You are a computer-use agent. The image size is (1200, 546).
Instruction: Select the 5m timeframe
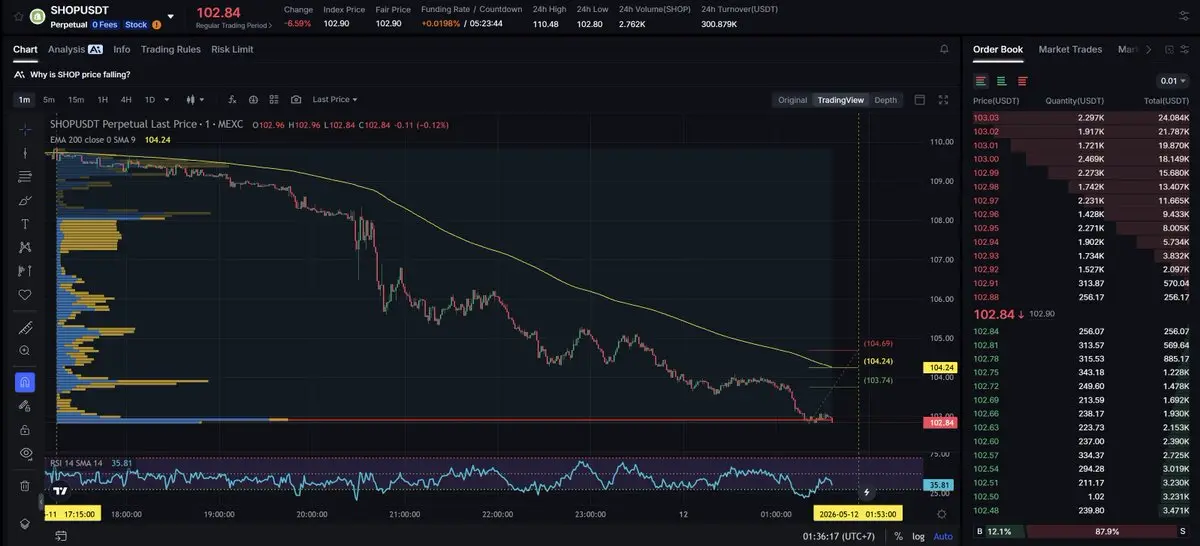[49, 100]
